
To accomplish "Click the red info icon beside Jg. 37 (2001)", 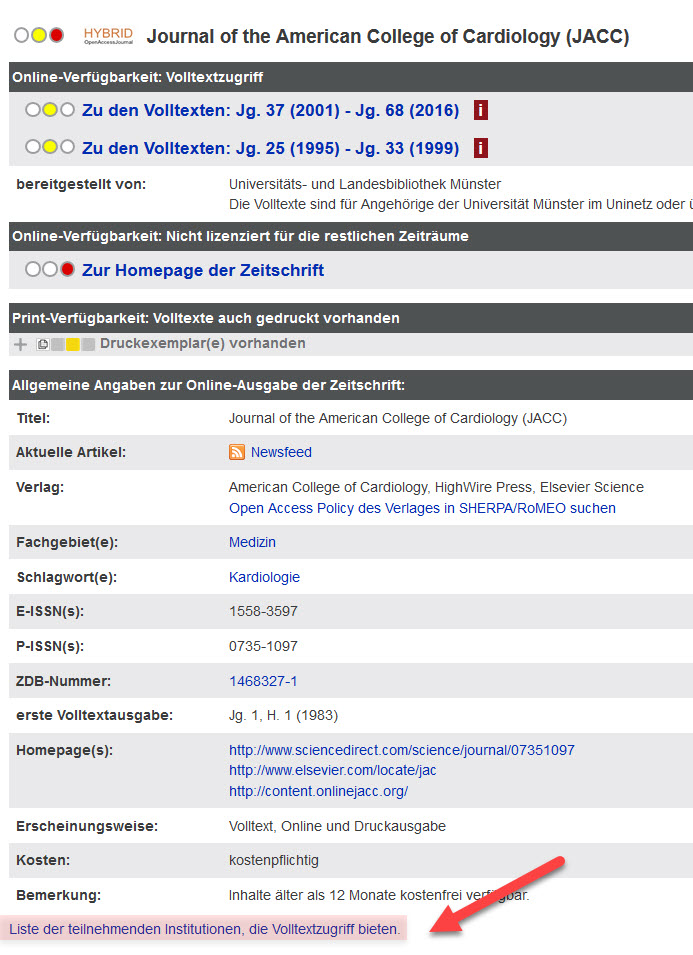I will click(481, 110).
